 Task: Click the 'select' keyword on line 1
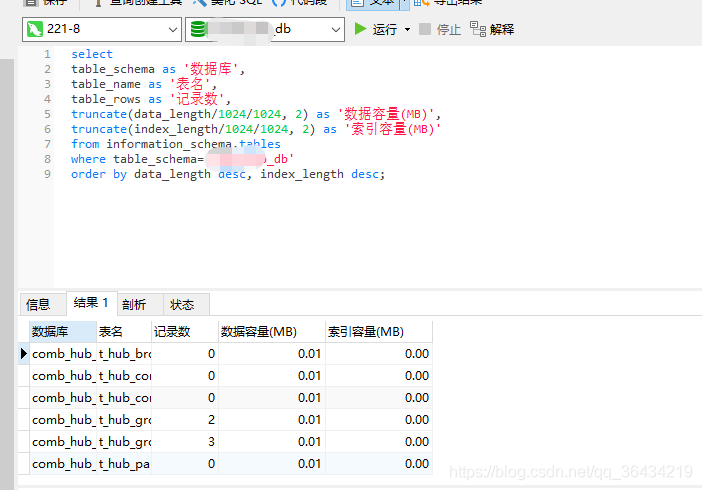(92, 54)
